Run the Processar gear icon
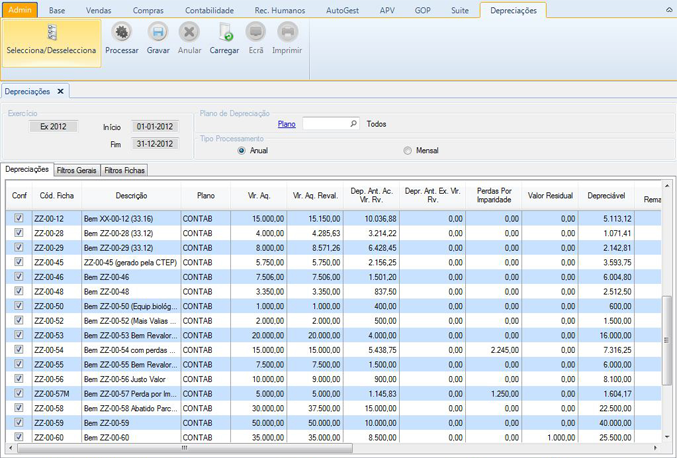677x458 pixels. (x=121, y=33)
